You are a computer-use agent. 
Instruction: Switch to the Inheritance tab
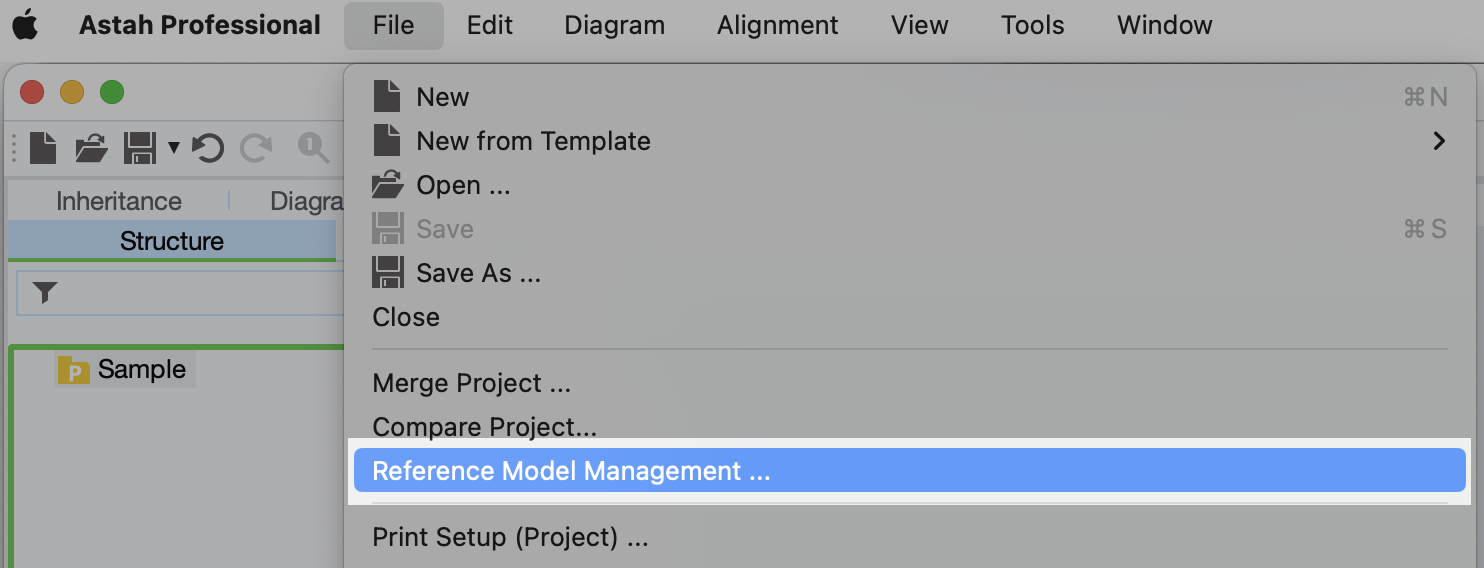[118, 201]
